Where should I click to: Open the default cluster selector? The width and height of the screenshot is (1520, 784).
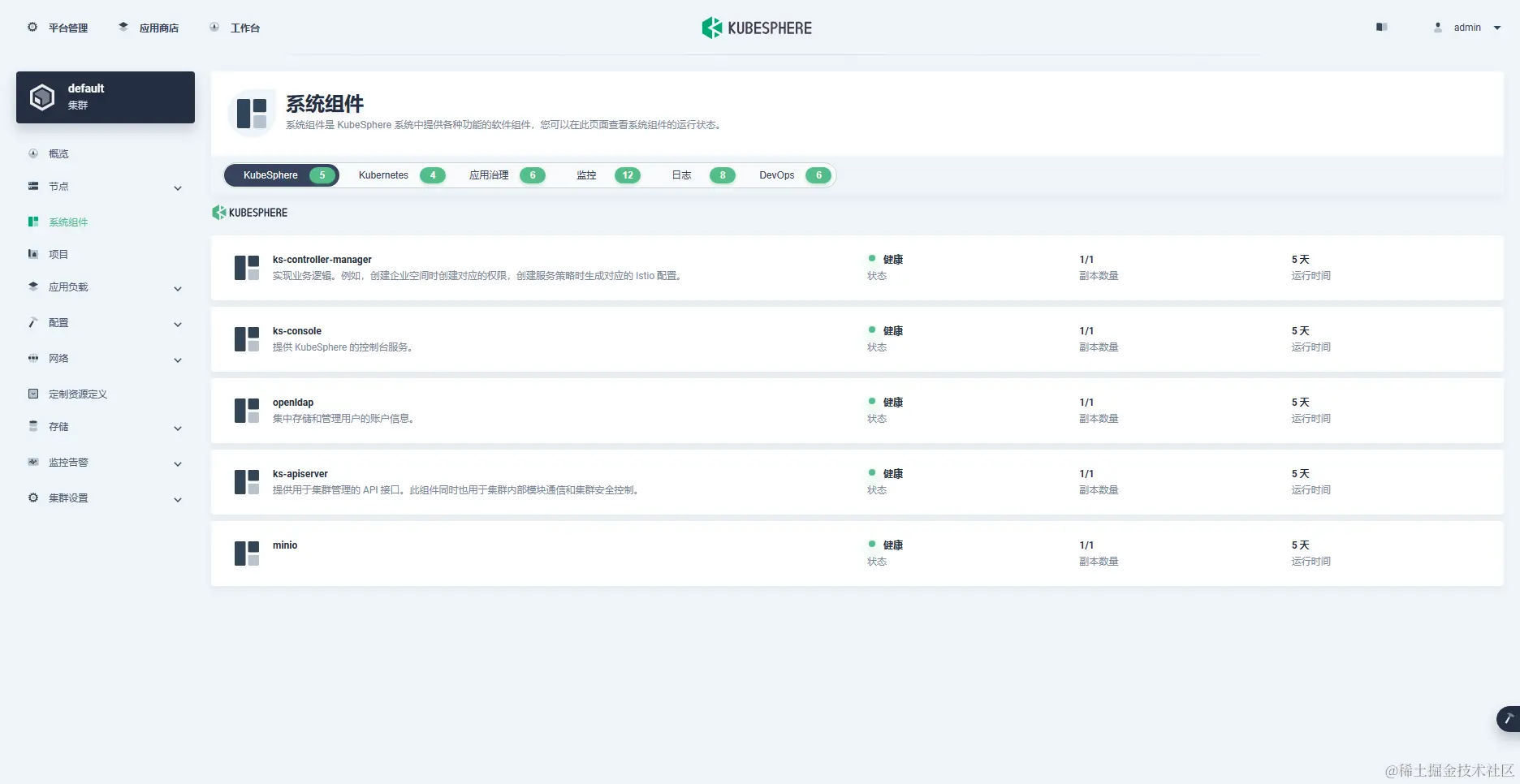point(106,97)
